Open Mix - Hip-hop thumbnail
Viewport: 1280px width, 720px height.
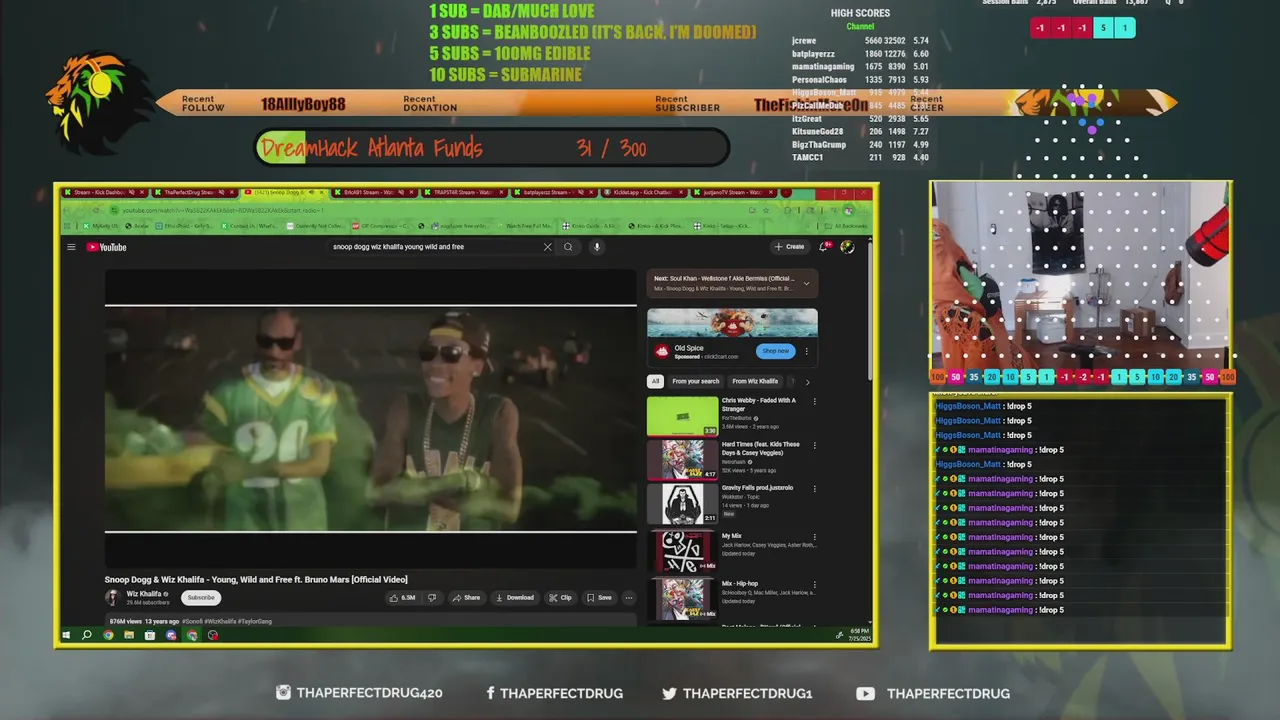tap(682, 599)
